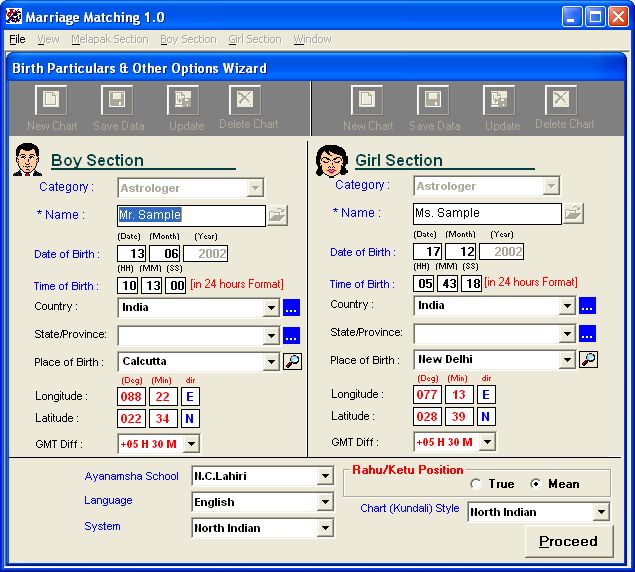Expand Ayanamsha School dropdown
This screenshot has height=572, width=635.
[x=324, y=476]
